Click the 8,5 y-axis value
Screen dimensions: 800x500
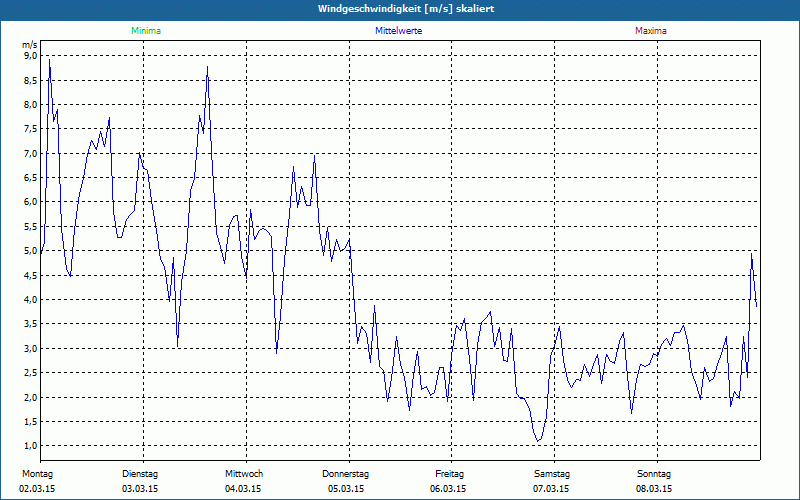point(31,80)
